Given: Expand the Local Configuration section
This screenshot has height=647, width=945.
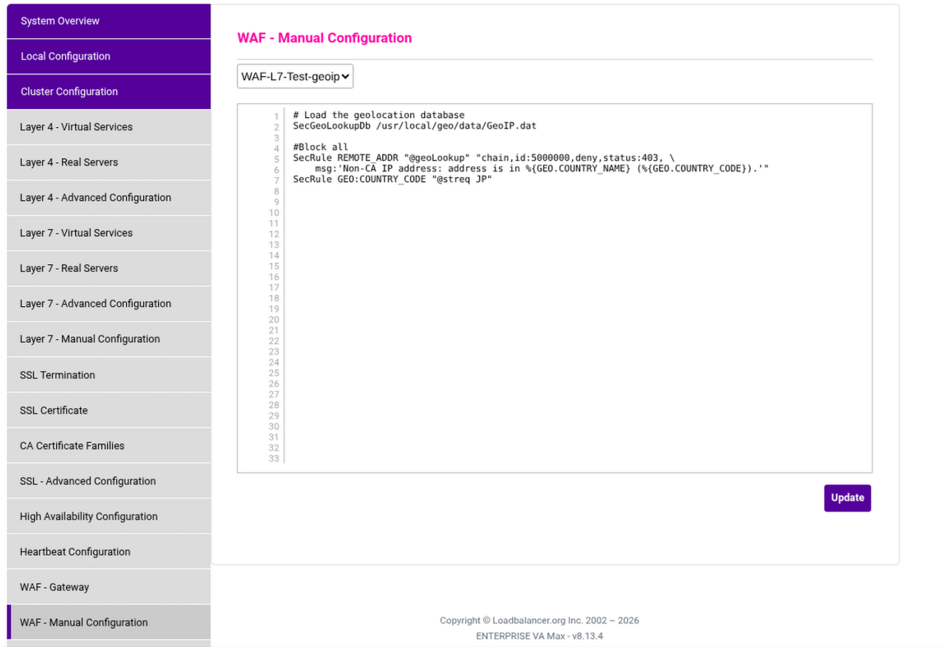Looking at the screenshot, I should tap(108, 56).
